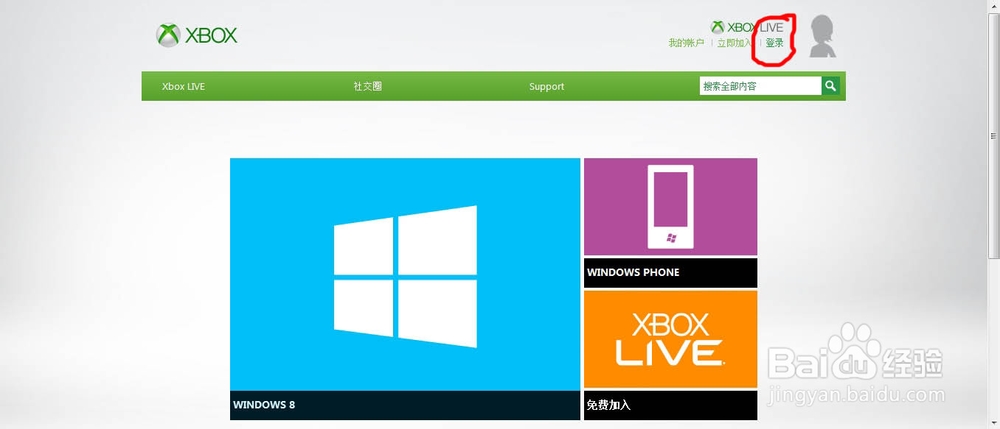Open the Xbox LIVE navigation menu item
Image resolution: width=1000 pixels, height=429 pixels.
tap(184, 87)
